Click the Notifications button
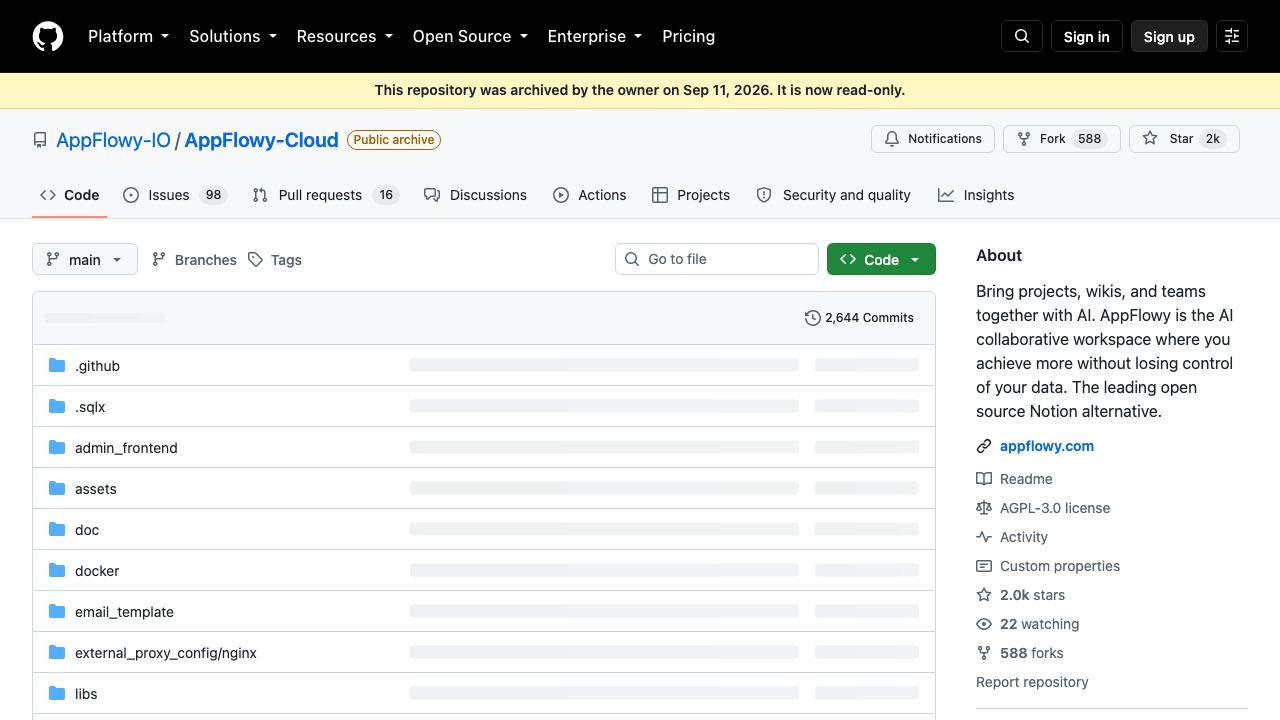 [x=933, y=139]
